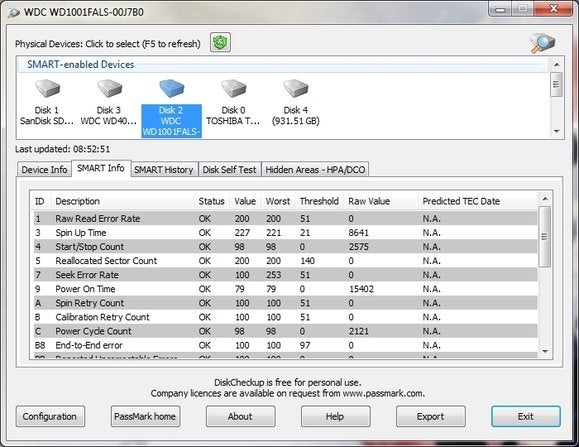579x447 pixels.
Task: Click device list scroll down arrow
Action: pos(556,131)
